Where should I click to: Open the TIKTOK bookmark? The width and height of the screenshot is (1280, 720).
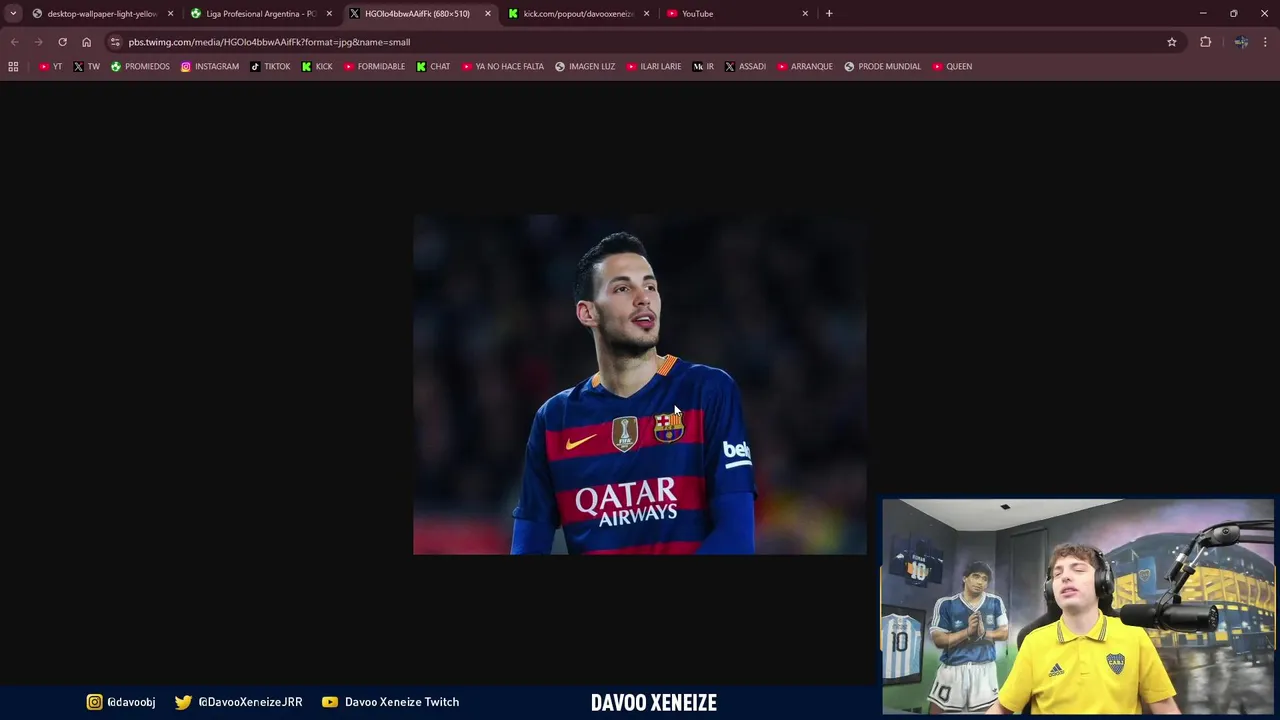pos(270,66)
